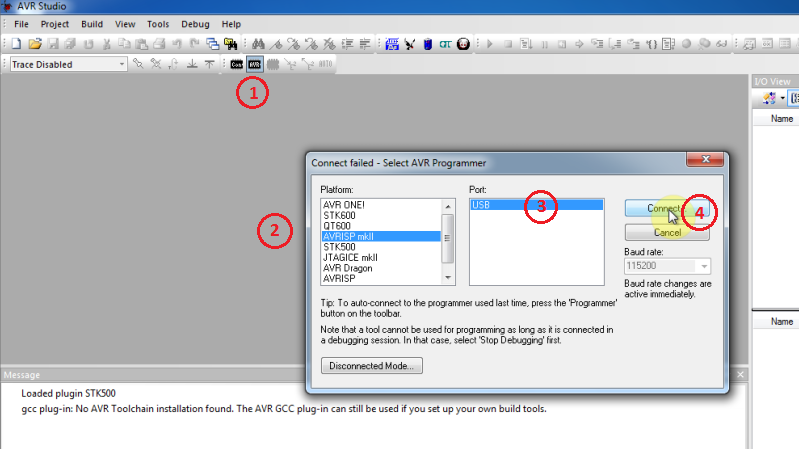Select JTAGICE mkII in Platform list
The image size is (799, 449).
[x=381, y=257]
